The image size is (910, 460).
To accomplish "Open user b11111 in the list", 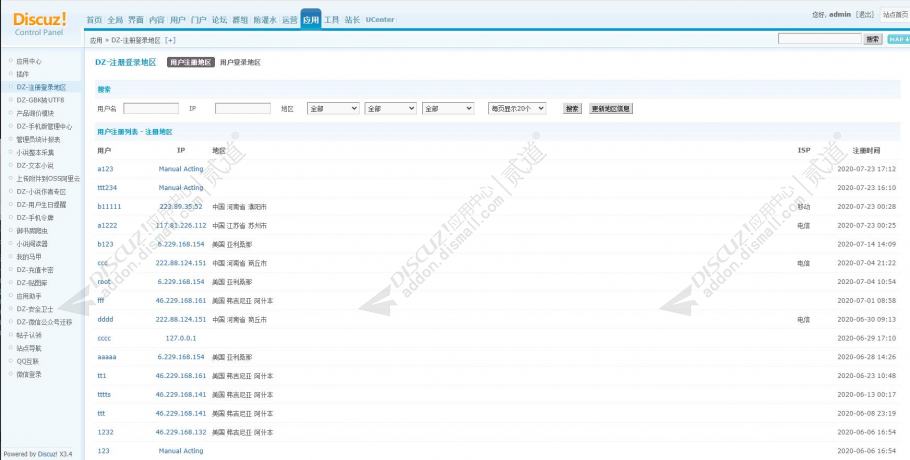I will point(109,207).
